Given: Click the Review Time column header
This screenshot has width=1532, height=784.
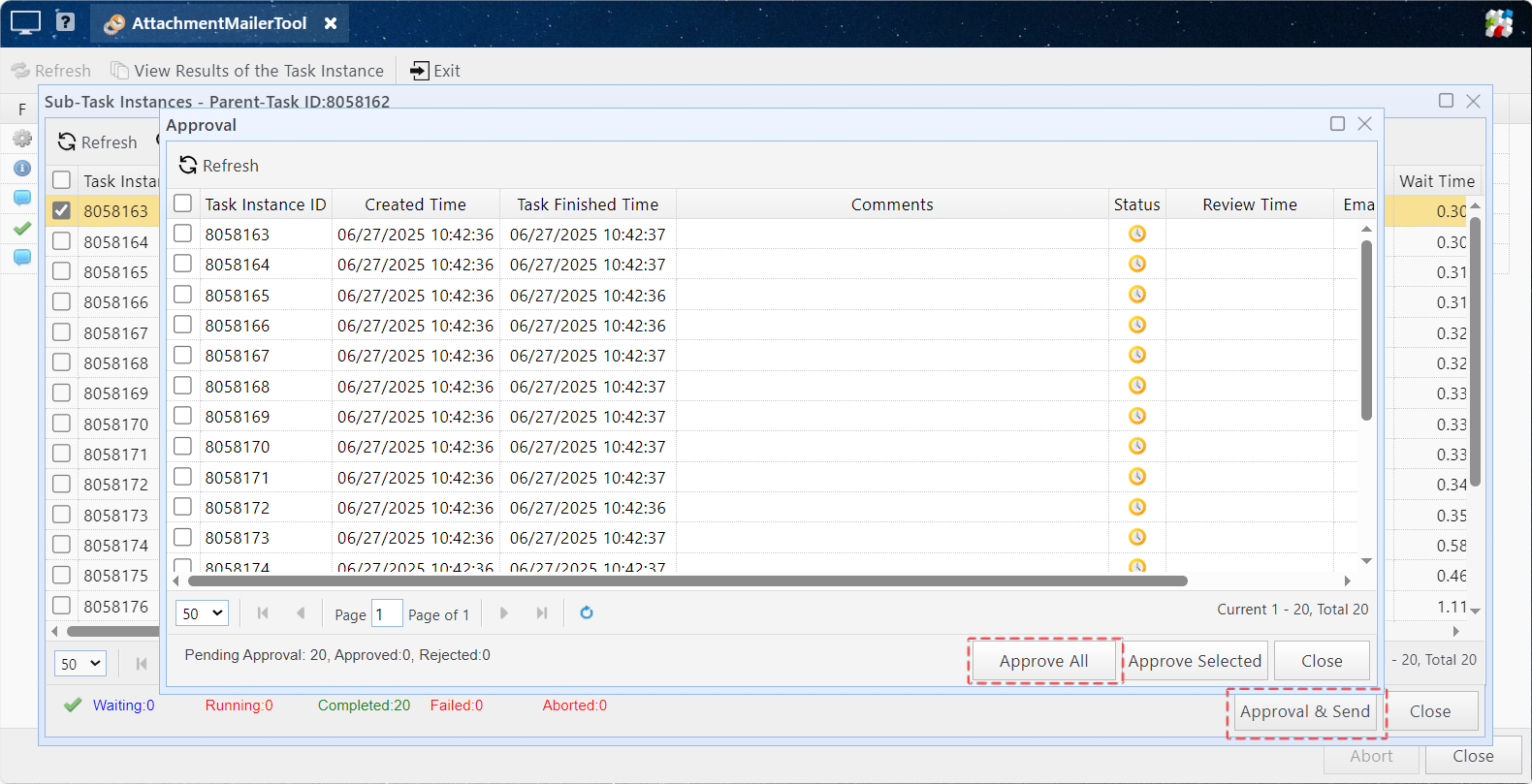Looking at the screenshot, I should (x=1250, y=204).
